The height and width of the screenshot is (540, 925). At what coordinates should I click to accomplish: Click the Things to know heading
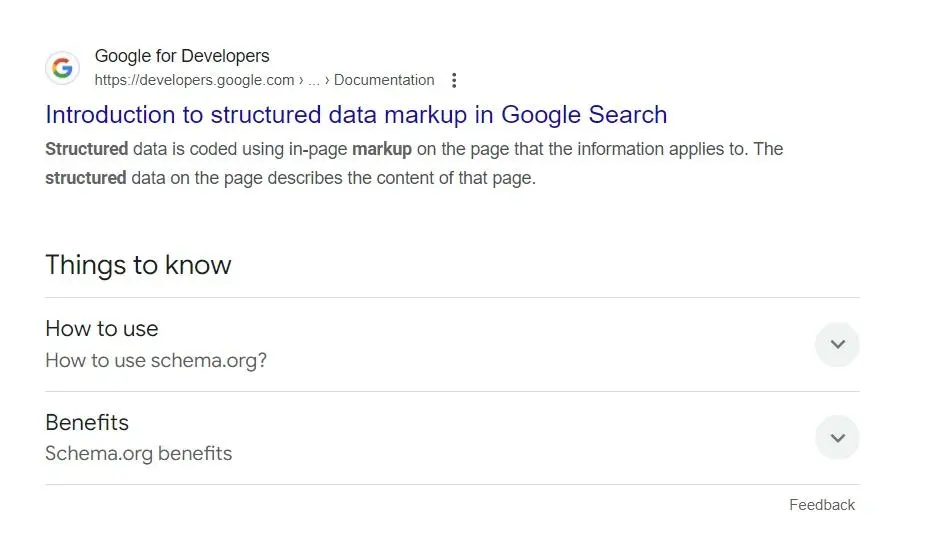(138, 265)
